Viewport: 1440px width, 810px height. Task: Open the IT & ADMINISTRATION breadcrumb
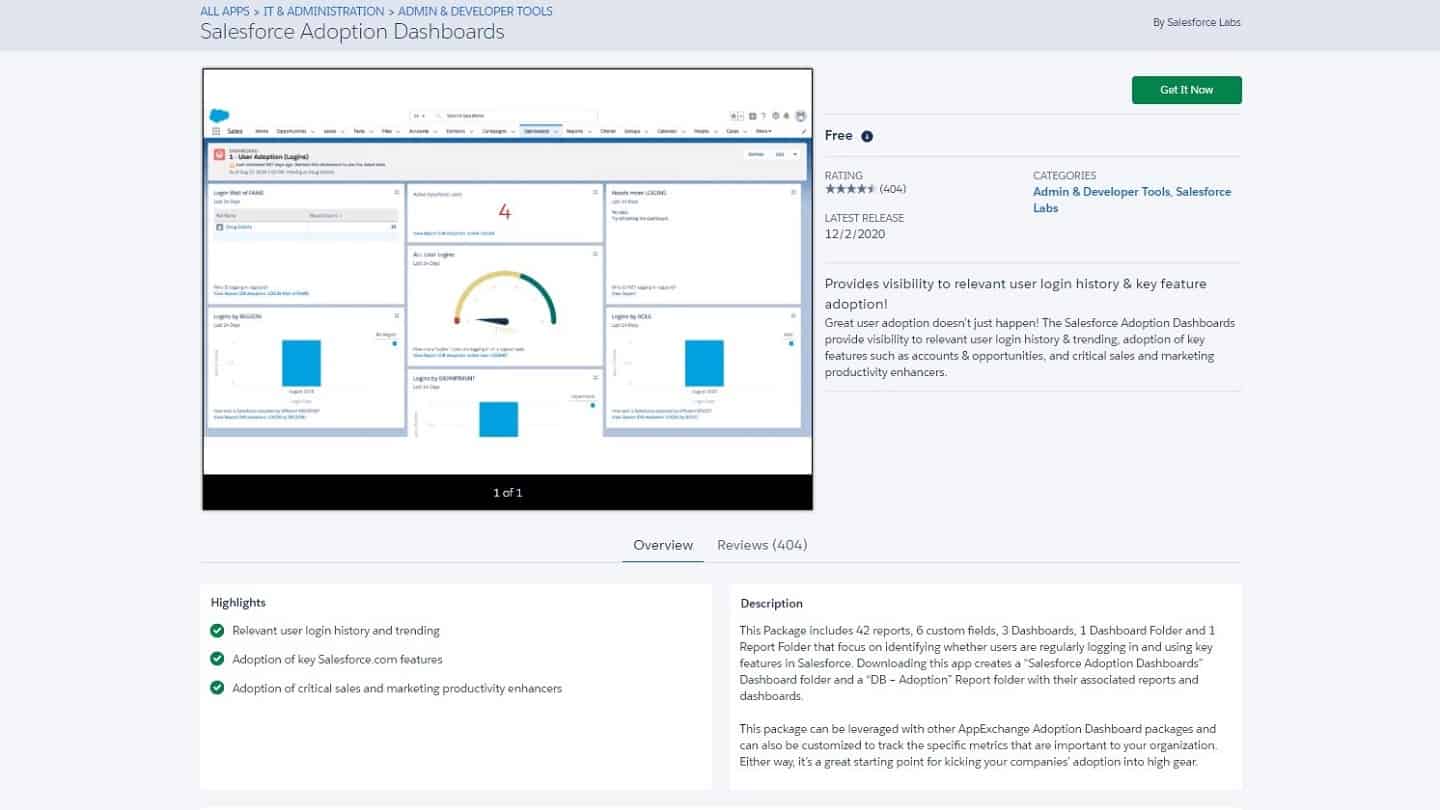click(x=323, y=11)
